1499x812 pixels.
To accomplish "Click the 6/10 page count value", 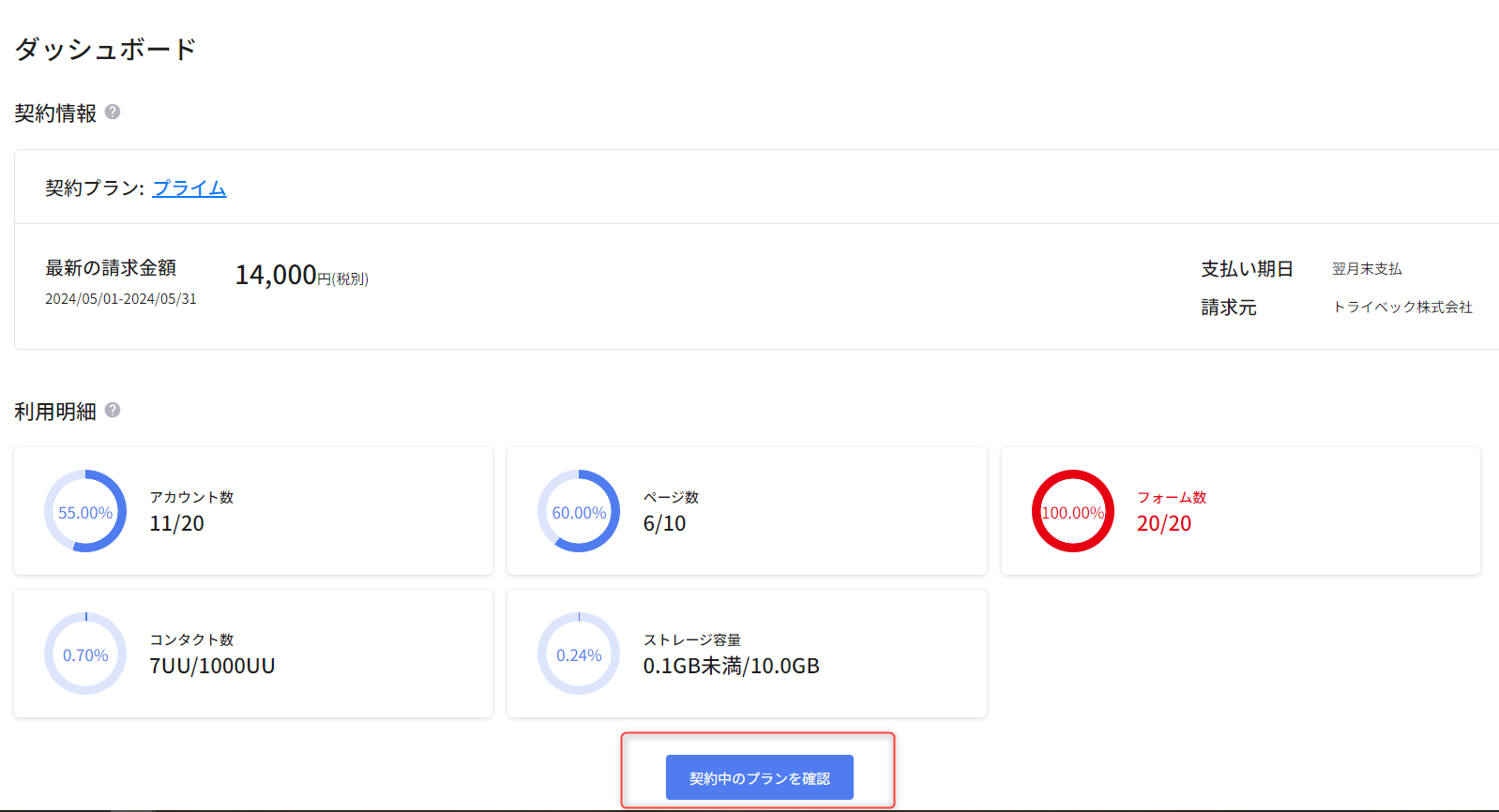I will [664, 523].
